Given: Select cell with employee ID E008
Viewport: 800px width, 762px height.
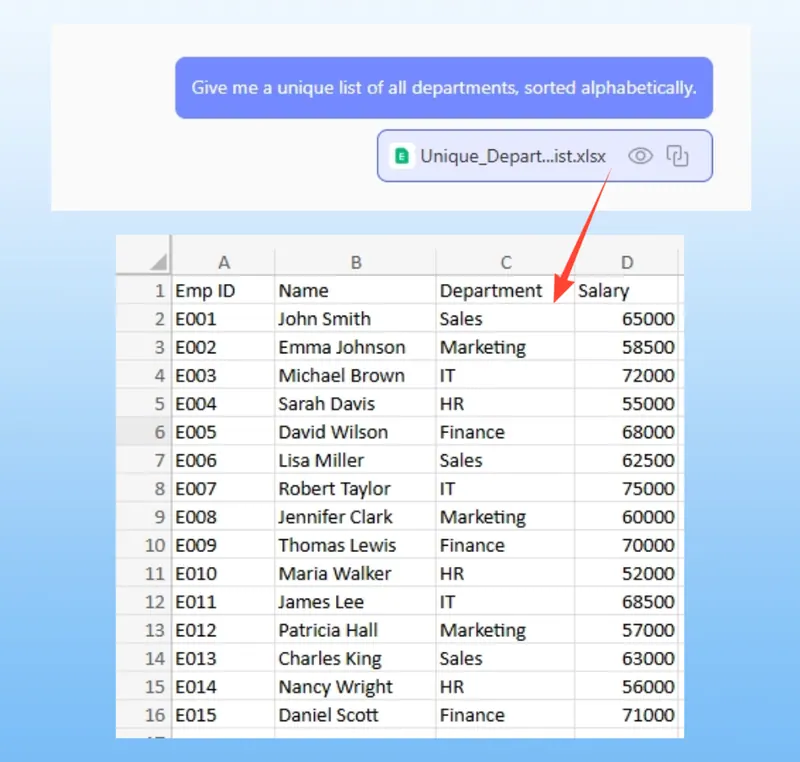Looking at the screenshot, I should tap(196, 517).
